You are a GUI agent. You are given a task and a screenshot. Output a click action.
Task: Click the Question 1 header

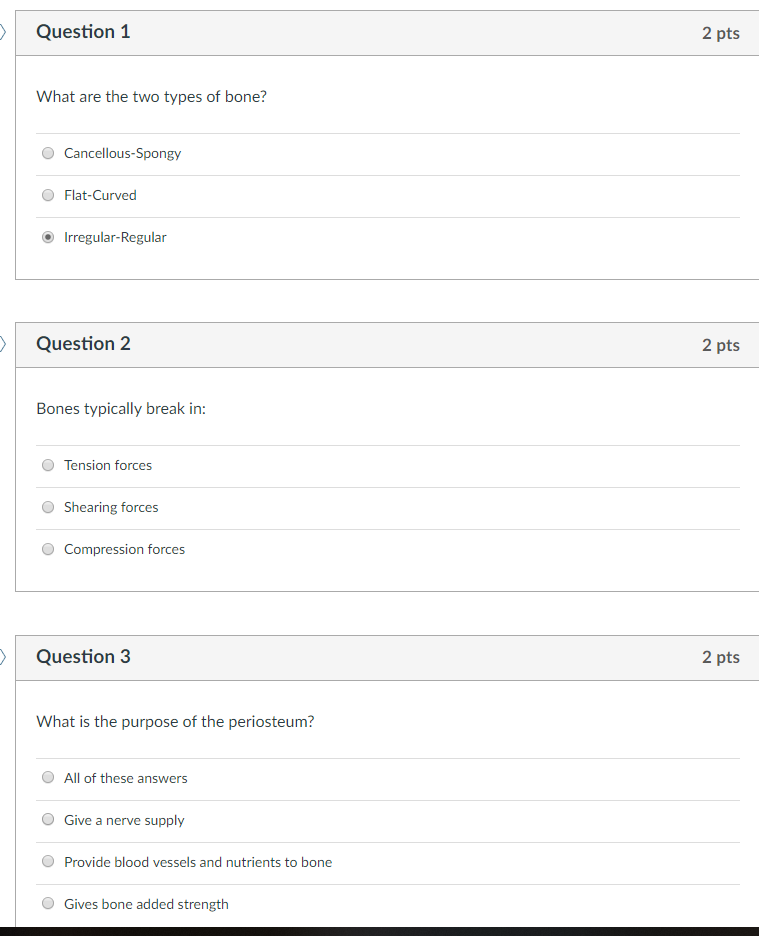pos(83,32)
